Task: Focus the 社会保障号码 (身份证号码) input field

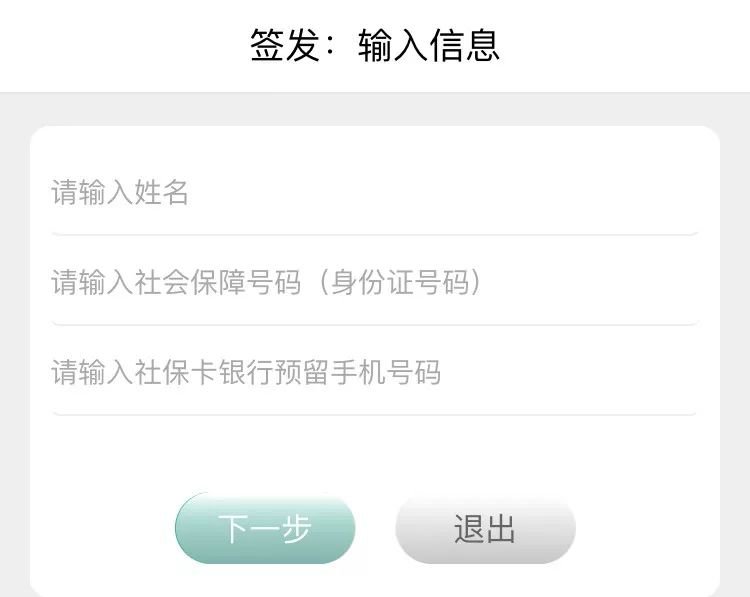Action: (374, 283)
